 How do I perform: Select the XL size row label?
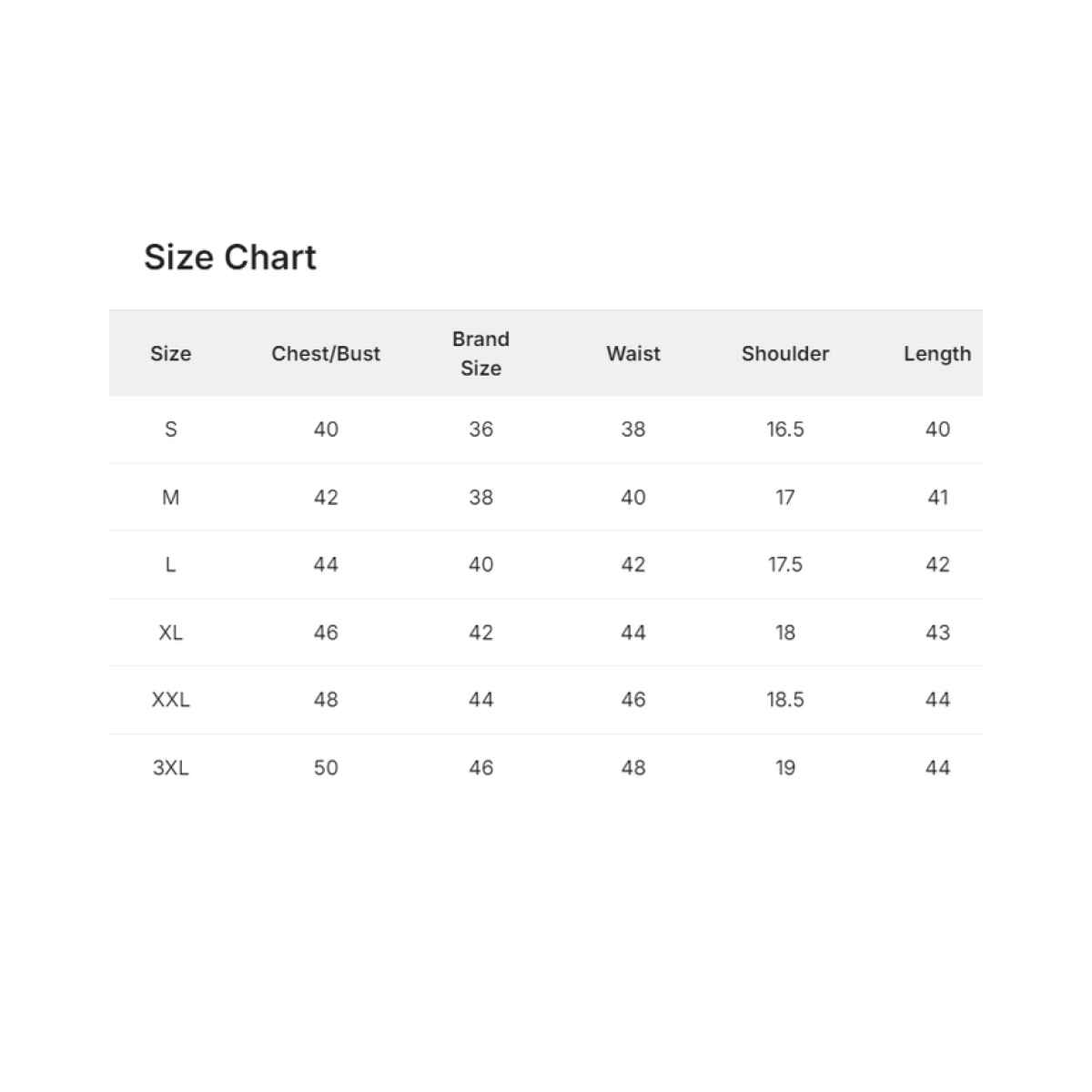pos(170,632)
